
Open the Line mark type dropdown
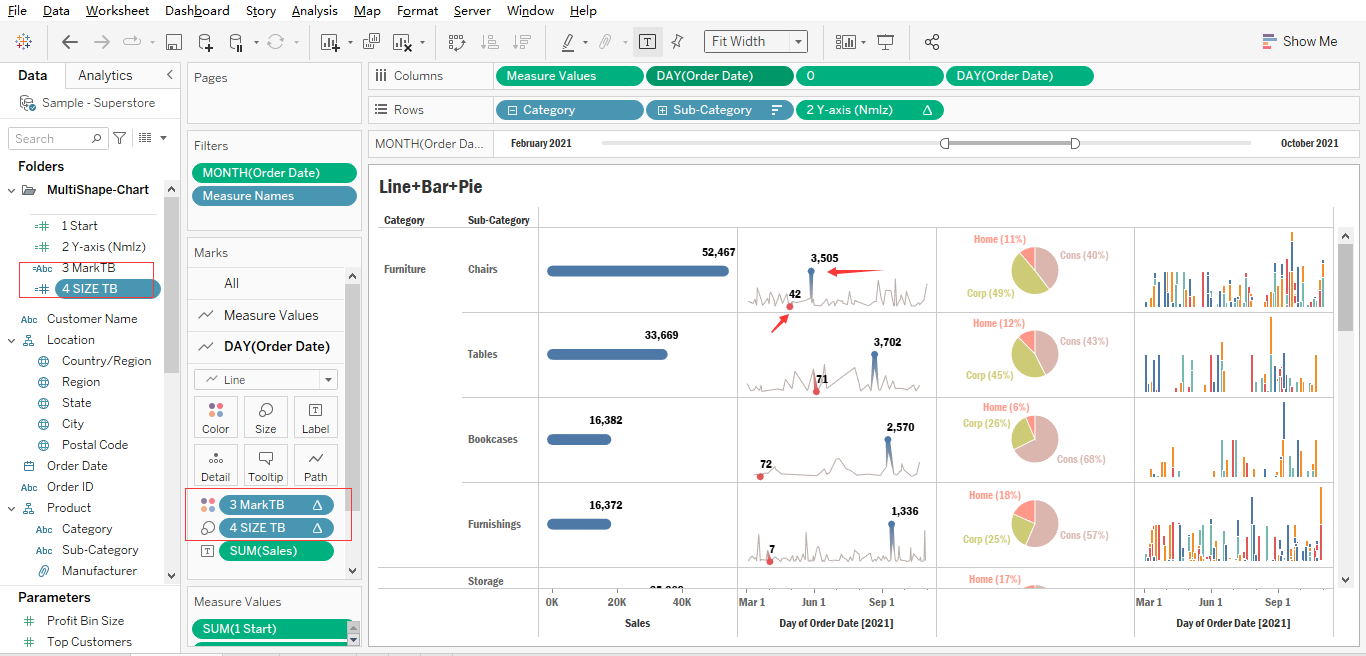click(328, 379)
